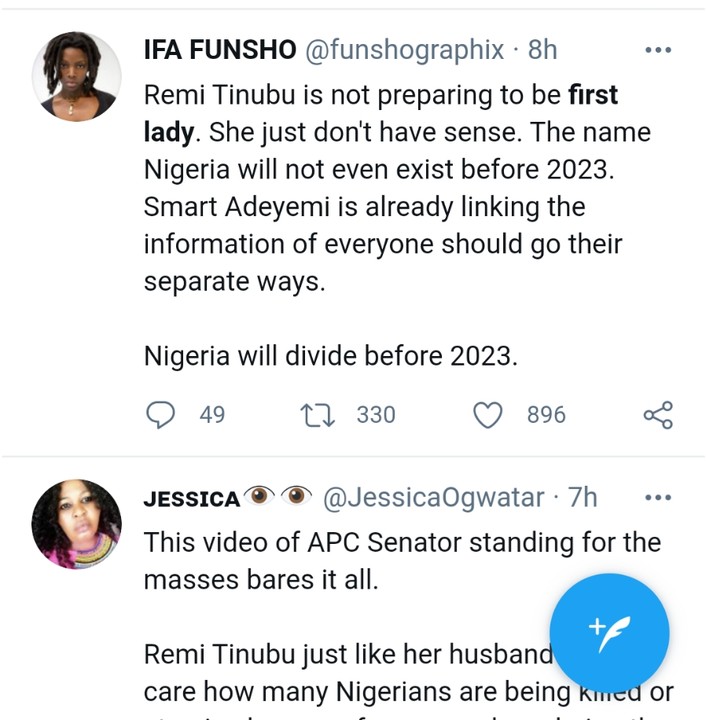The image size is (706, 720).
Task: View the 330 retweets count
Action: click(376, 414)
